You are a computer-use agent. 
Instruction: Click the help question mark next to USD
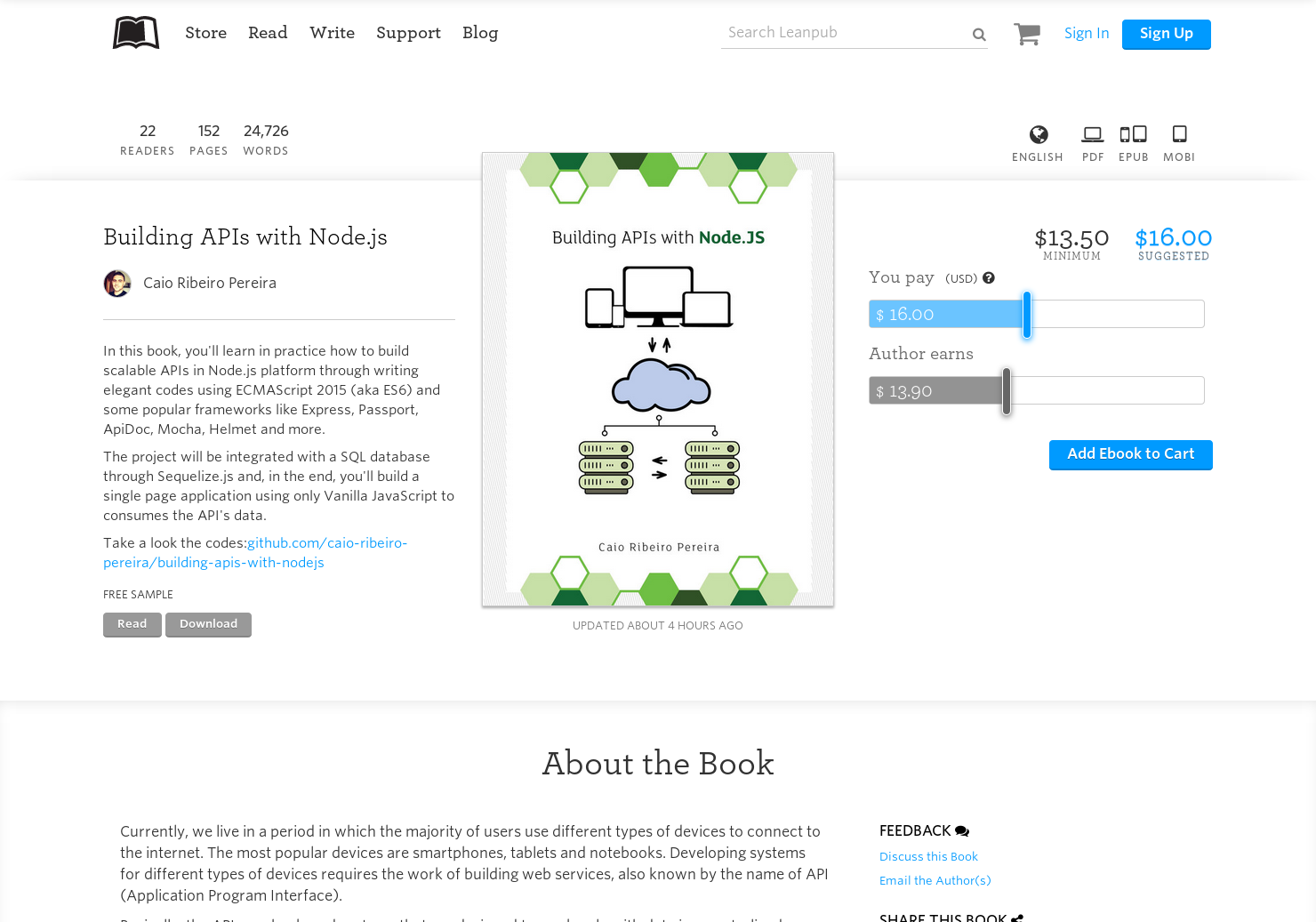click(988, 277)
